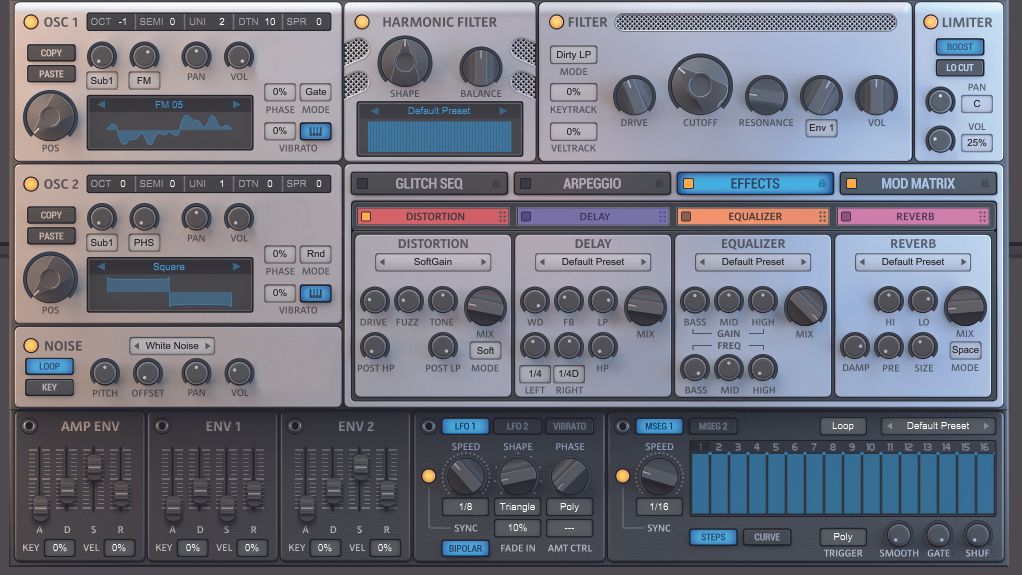Select the LFO 2 tab

518,426
